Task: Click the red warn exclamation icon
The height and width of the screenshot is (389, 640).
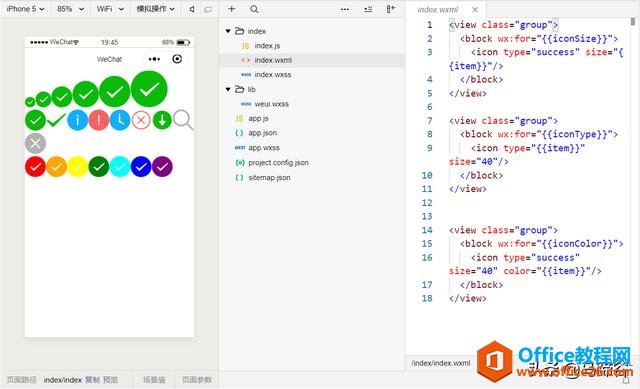Action: pos(99,120)
